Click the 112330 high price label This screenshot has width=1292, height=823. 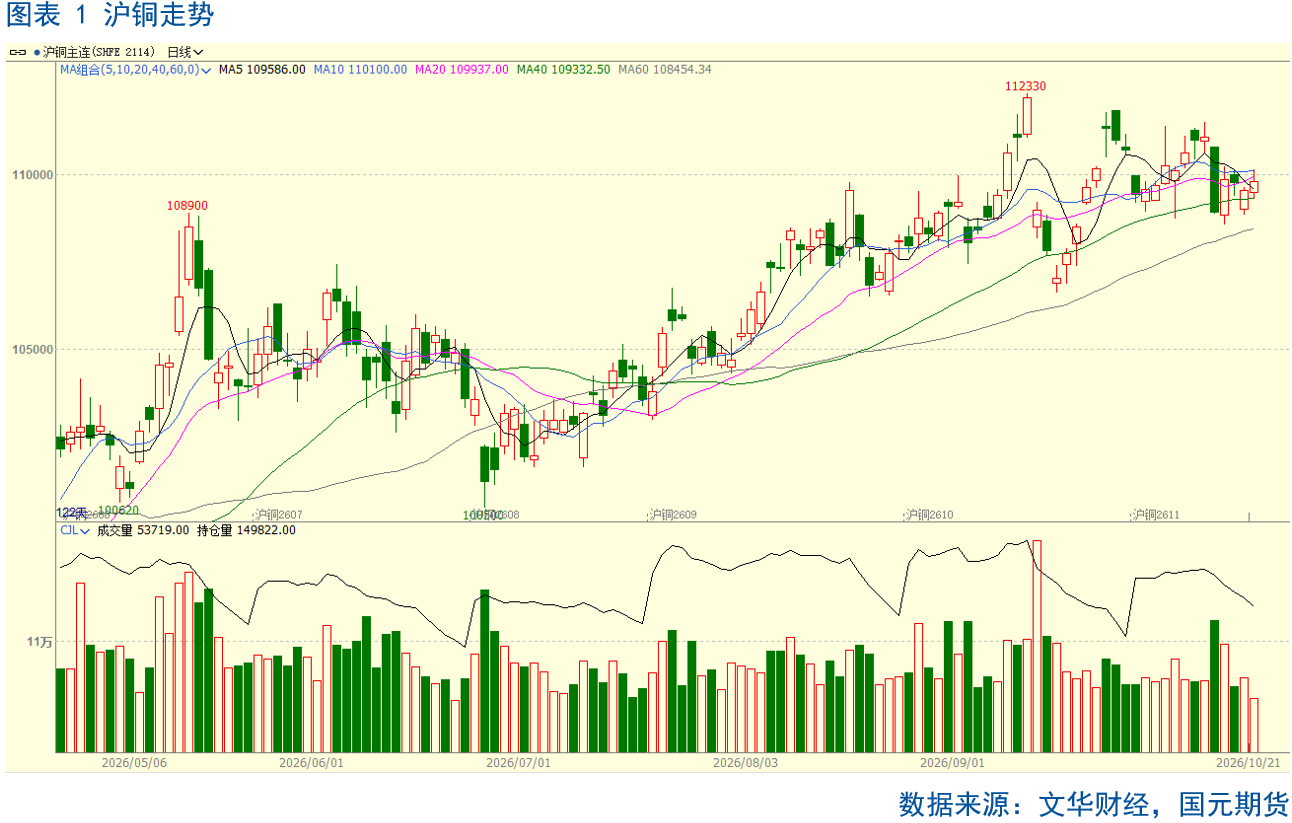tap(1026, 87)
